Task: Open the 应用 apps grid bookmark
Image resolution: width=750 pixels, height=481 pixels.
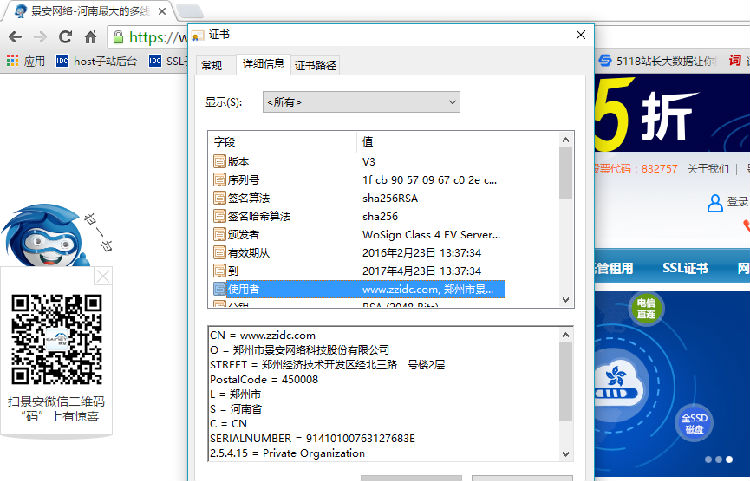Action: tap(26, 61)
